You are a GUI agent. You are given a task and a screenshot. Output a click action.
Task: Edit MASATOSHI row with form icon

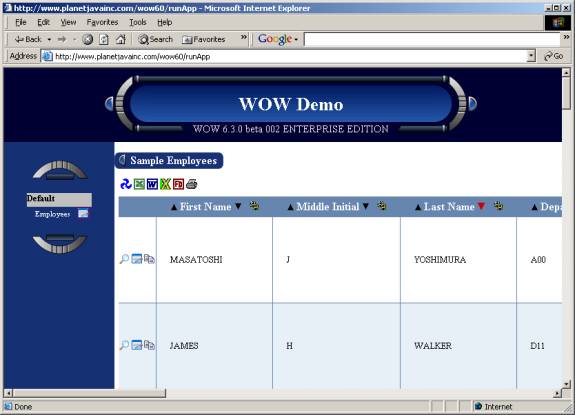coord(137,259)
